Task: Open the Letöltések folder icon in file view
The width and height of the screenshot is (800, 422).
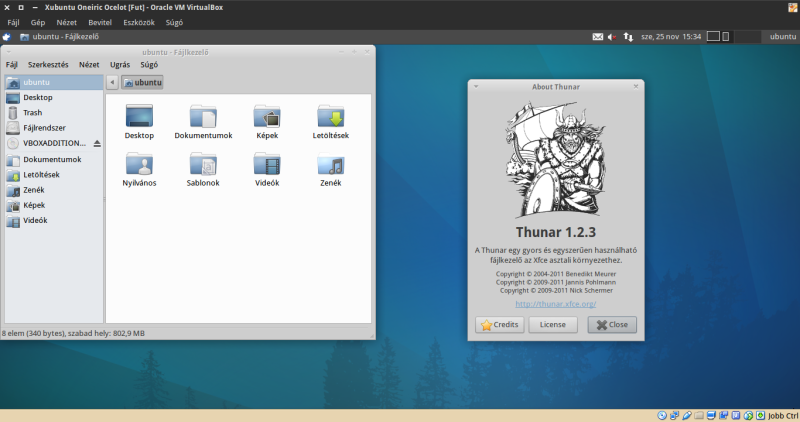Action: [x=331, y=116]
